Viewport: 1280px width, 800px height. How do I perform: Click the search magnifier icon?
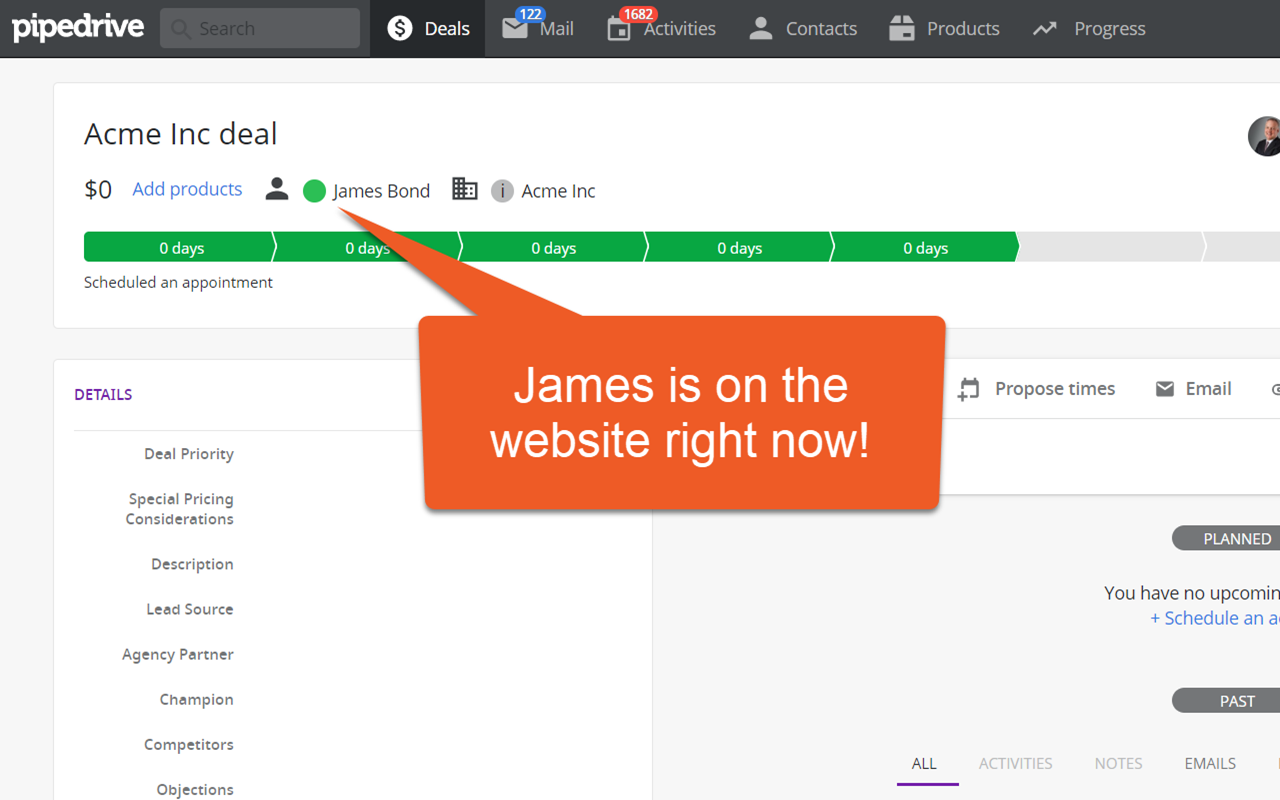[181, 29]
